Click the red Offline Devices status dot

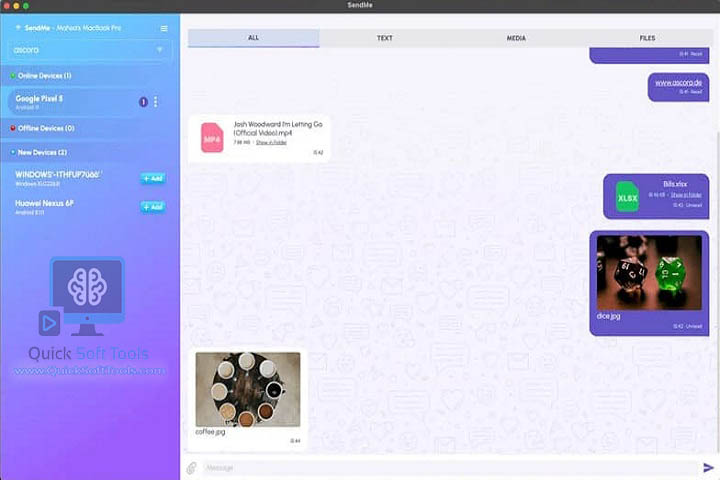[13, 128]
